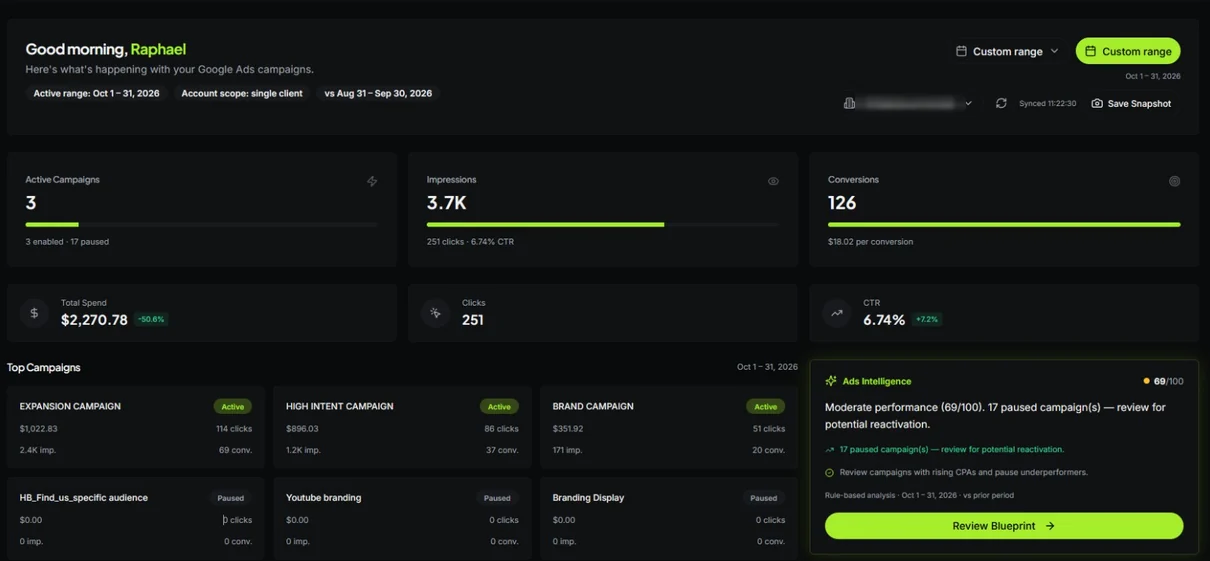Click the Ads Intelligence sparkle icon
The width and height of the screenshot is (1210, 561).
[831, 381]
